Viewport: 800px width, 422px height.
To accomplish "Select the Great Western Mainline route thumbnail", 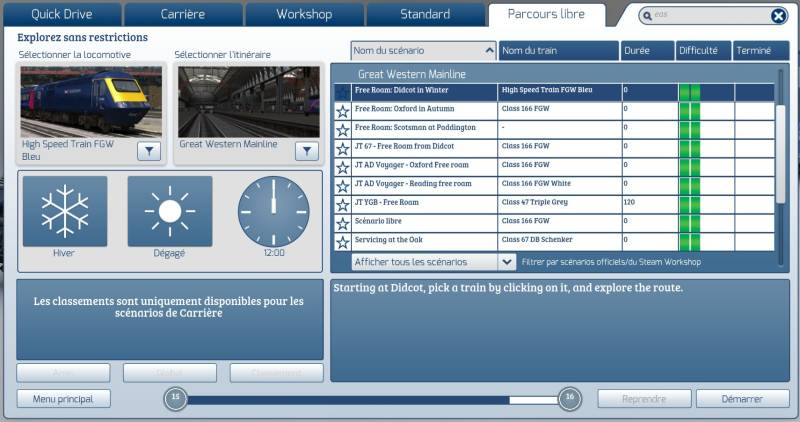I will [249, 102].
